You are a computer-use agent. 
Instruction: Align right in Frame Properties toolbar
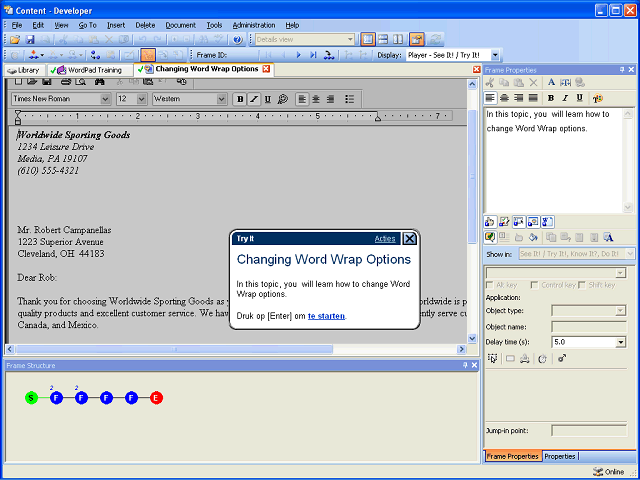(518, 98)
